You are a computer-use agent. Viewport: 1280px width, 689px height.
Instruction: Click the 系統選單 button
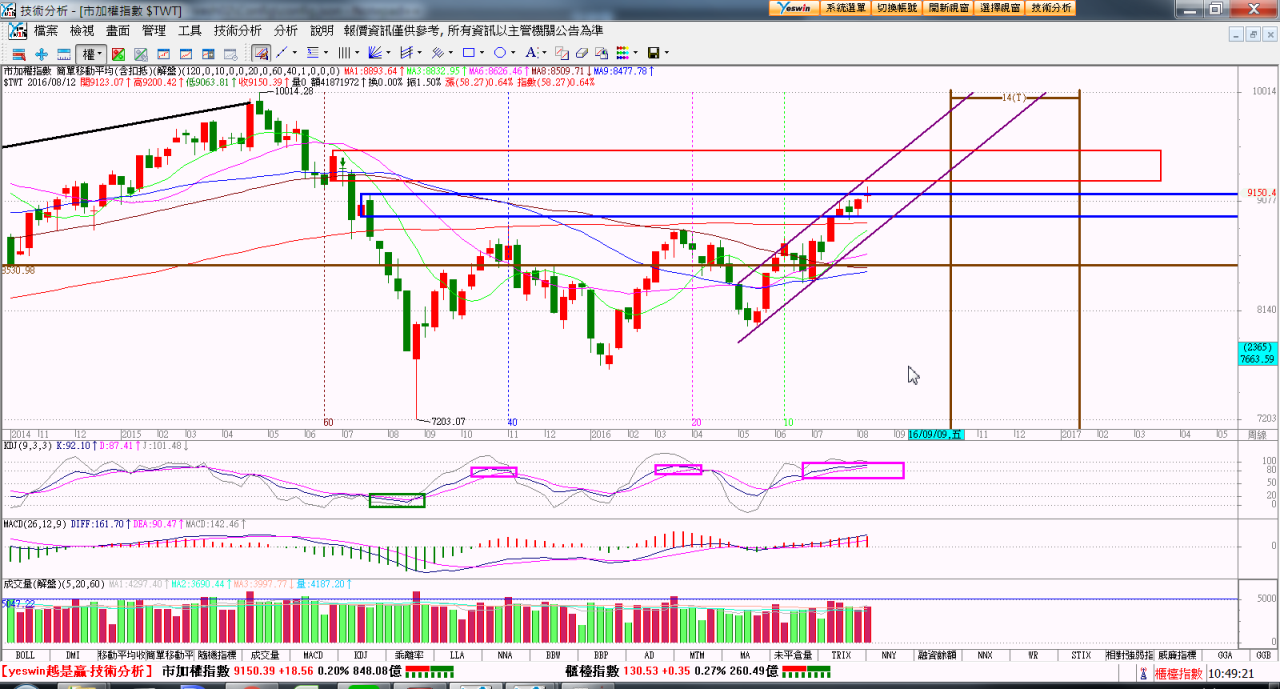pos(846,7)
